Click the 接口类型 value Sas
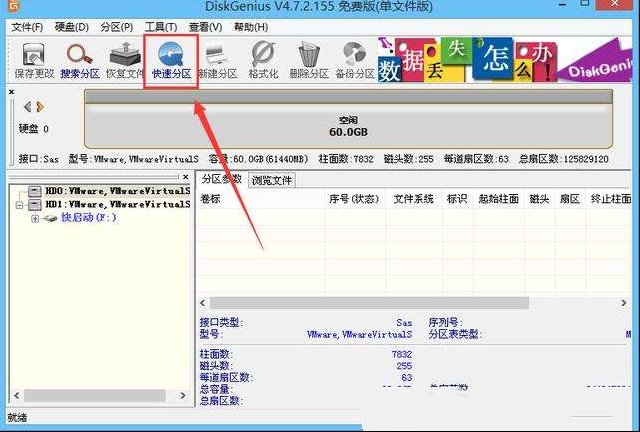Image resolution: width=640 pixels, height=432 pixels. point(404,323)
